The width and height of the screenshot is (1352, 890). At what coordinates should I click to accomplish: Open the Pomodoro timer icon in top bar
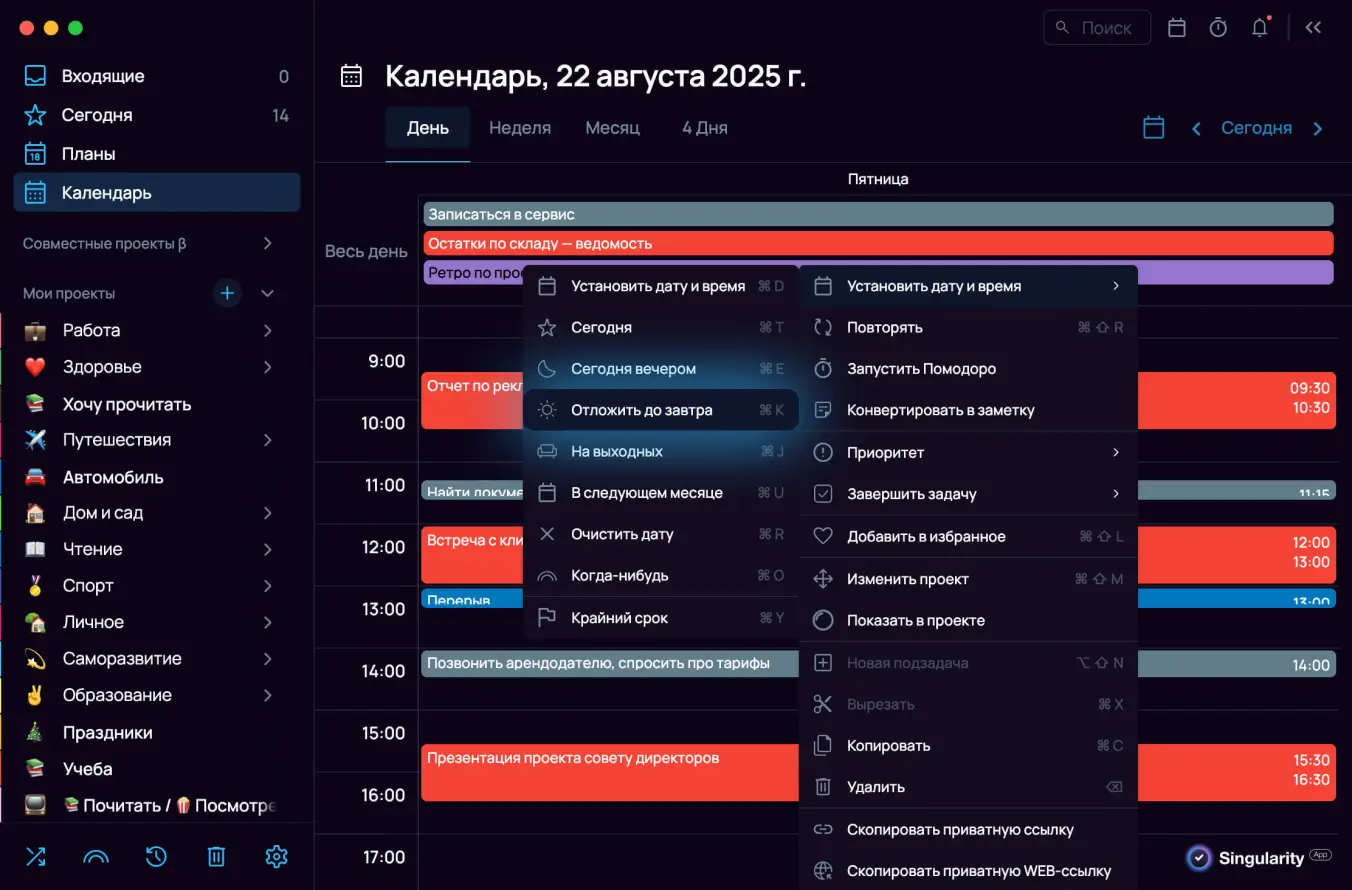(x=1217, y=27)
